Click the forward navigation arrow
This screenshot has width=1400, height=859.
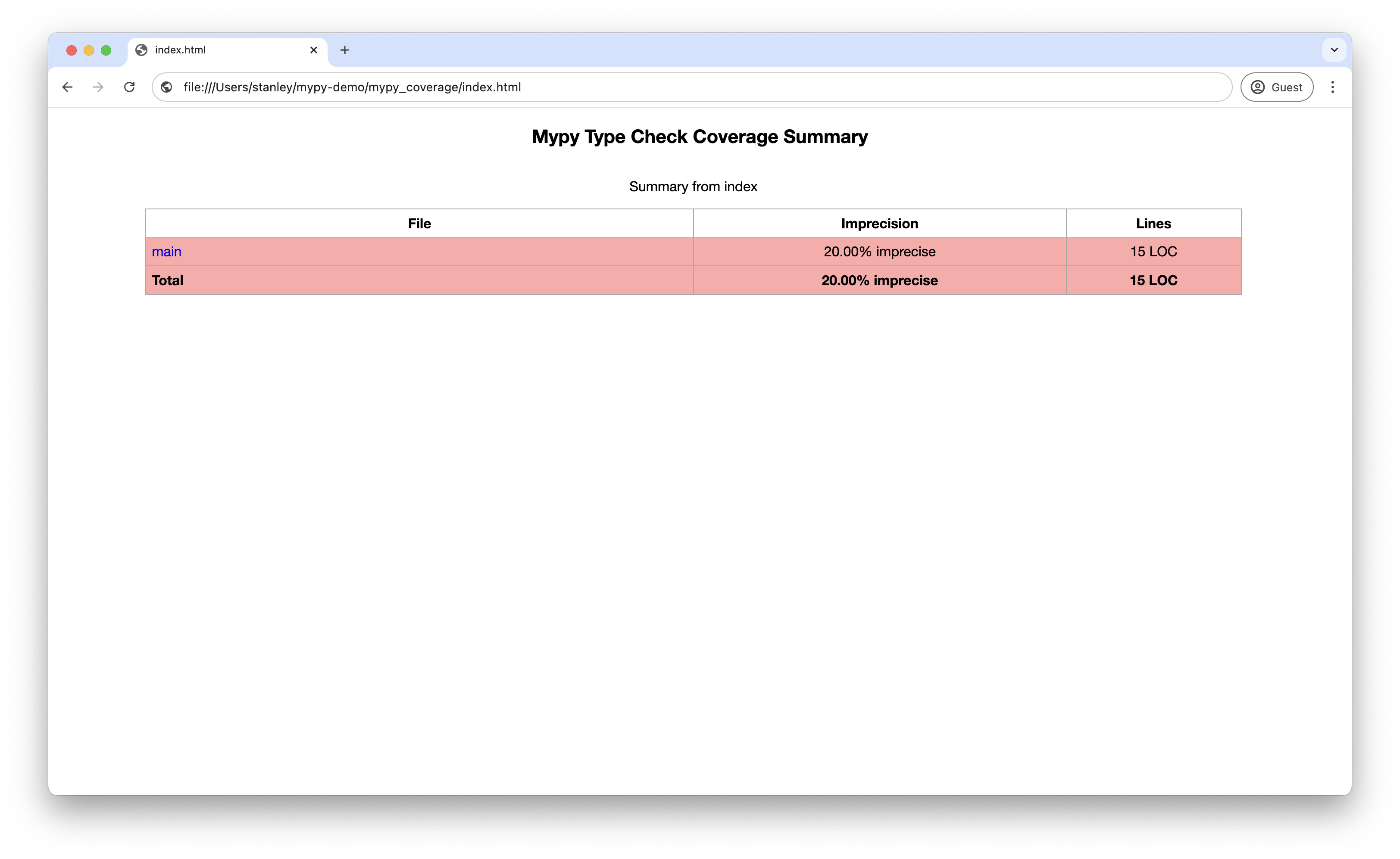[97, 87]
